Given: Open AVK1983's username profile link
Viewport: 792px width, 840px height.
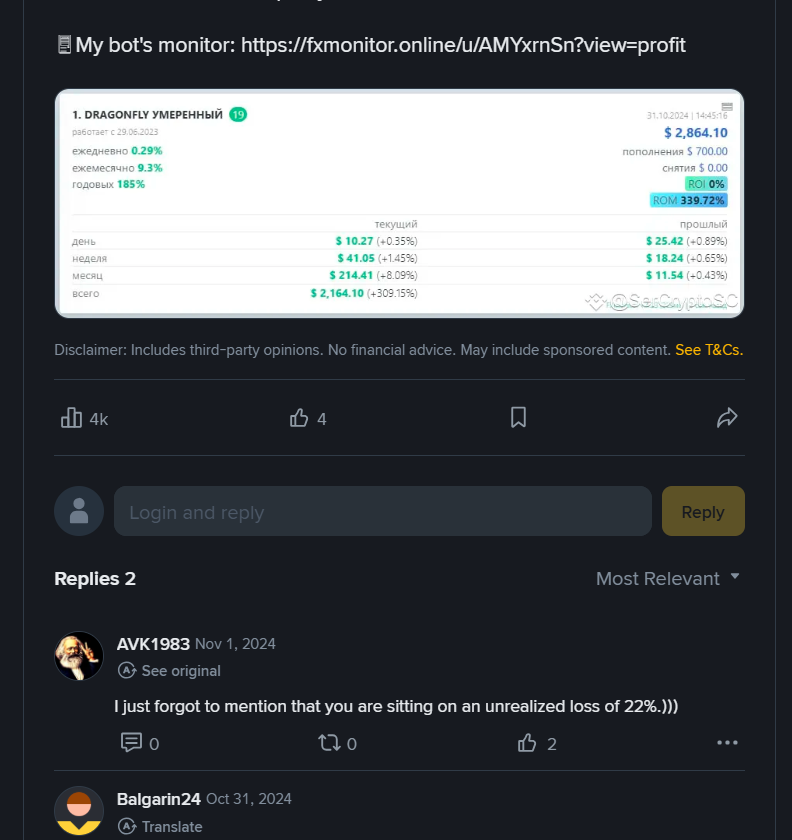Looking at the screenshot, I should coord(153,644).
